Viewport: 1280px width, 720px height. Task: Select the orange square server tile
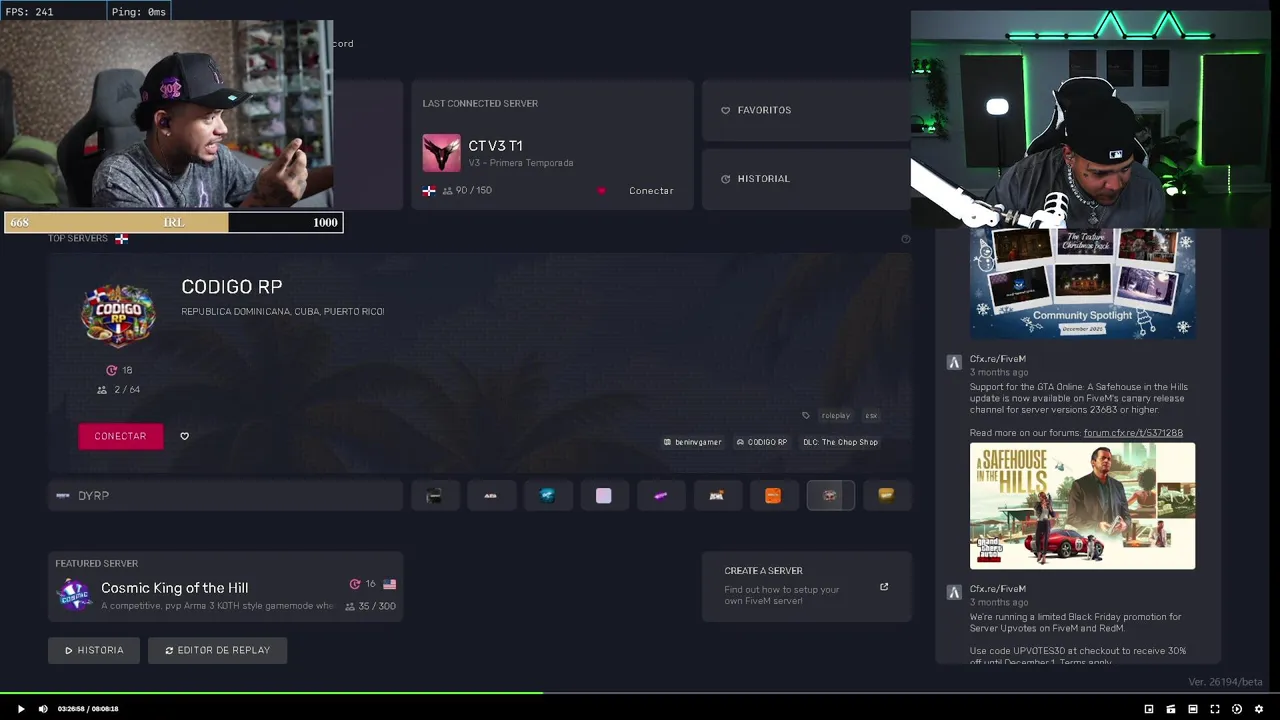773,496
